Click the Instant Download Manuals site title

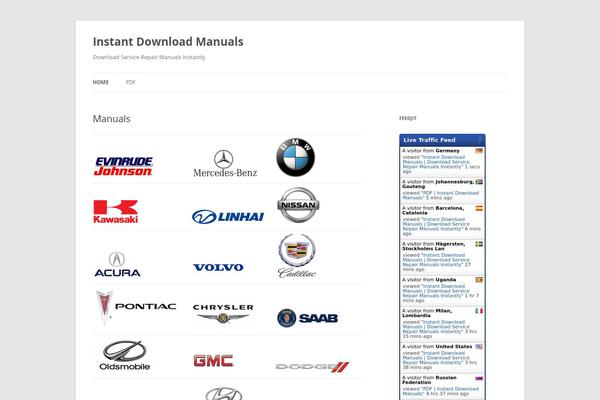pos(168,41)
